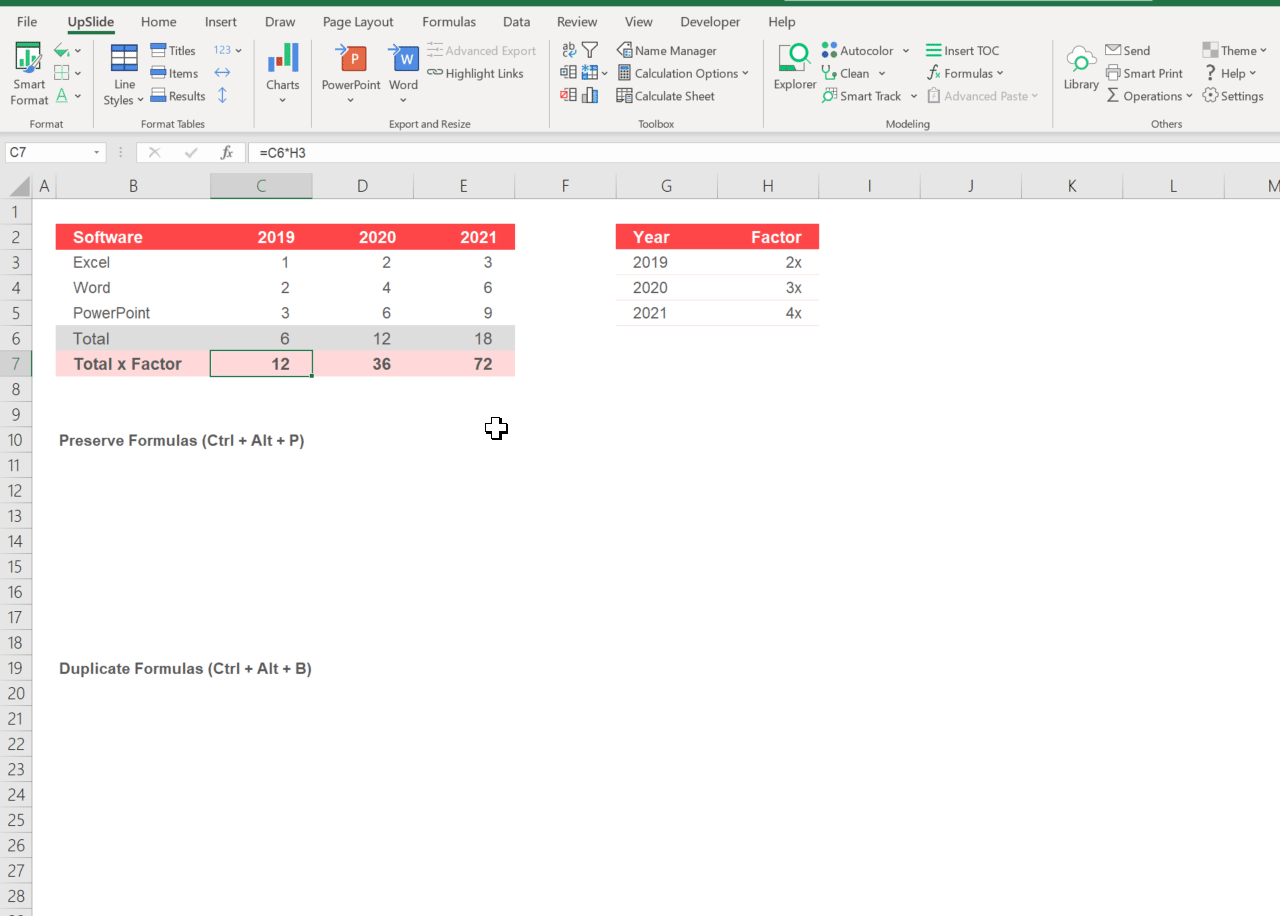Select 'Duplicate Formulas (Ctrl + Alt + B)' cell

(x=185, y=668)
